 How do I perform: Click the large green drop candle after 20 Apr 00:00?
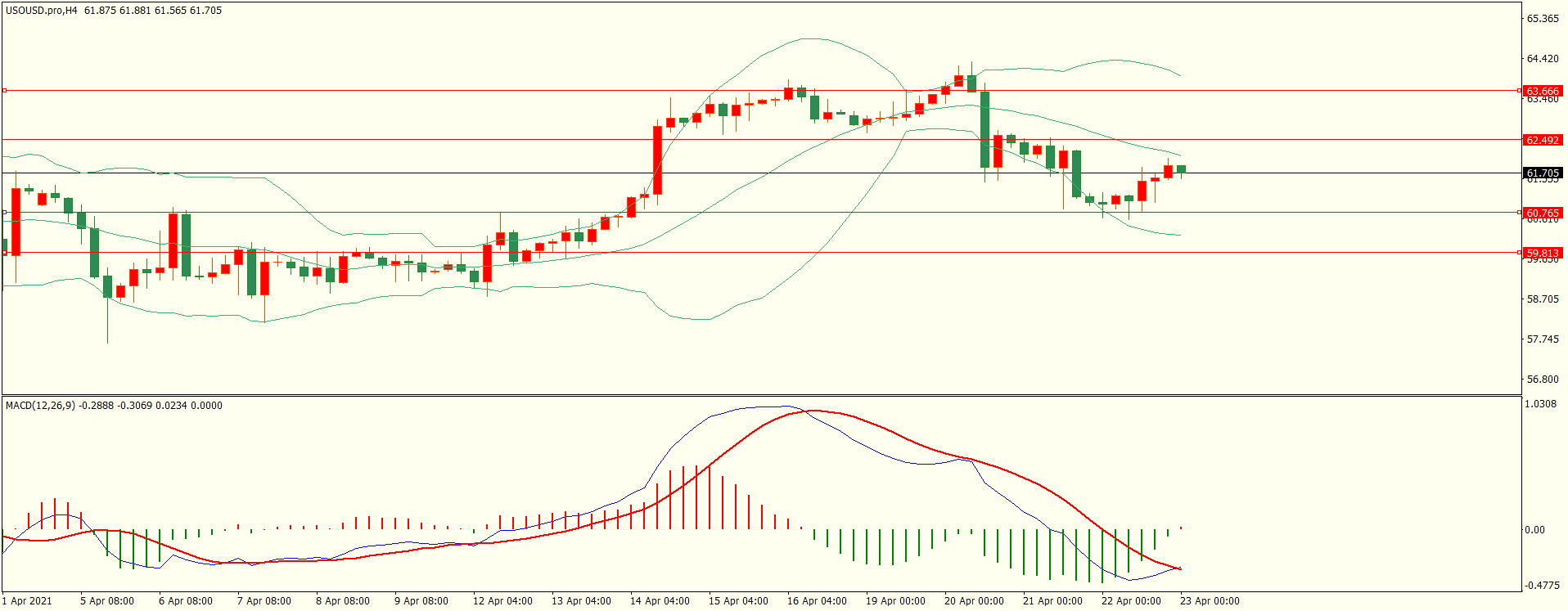click(985, 129)
